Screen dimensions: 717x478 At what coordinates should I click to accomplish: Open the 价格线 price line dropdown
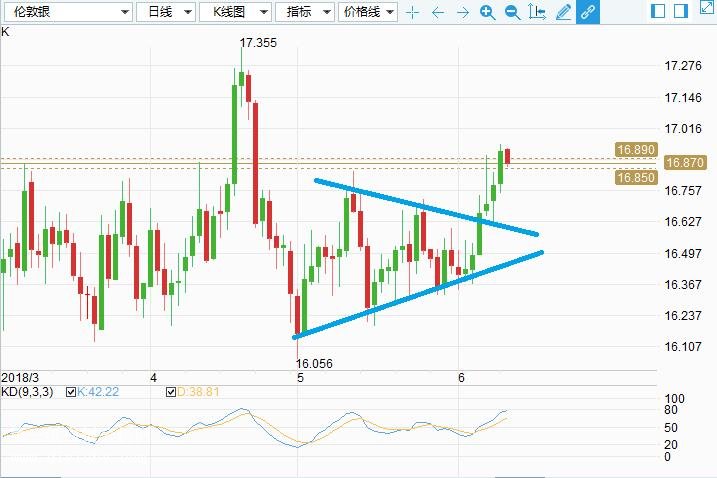[x=368, y=12]
